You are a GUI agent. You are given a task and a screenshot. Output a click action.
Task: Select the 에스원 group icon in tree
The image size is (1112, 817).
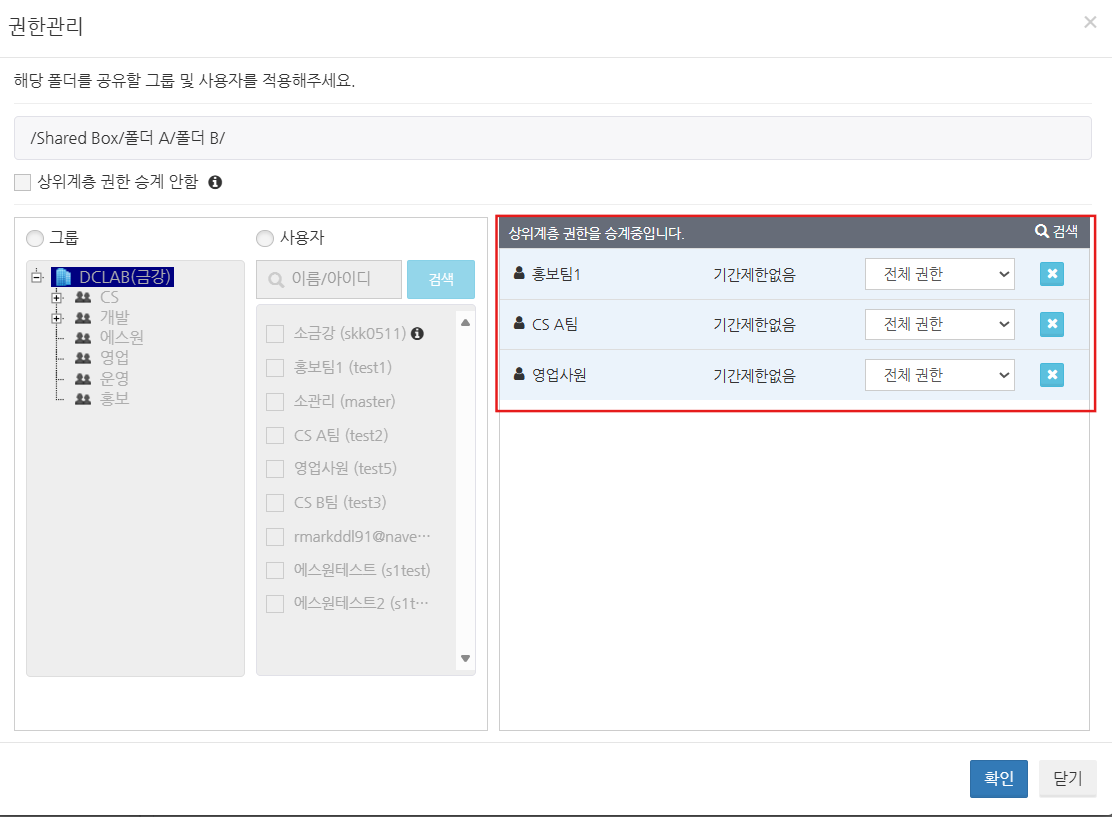84,338
